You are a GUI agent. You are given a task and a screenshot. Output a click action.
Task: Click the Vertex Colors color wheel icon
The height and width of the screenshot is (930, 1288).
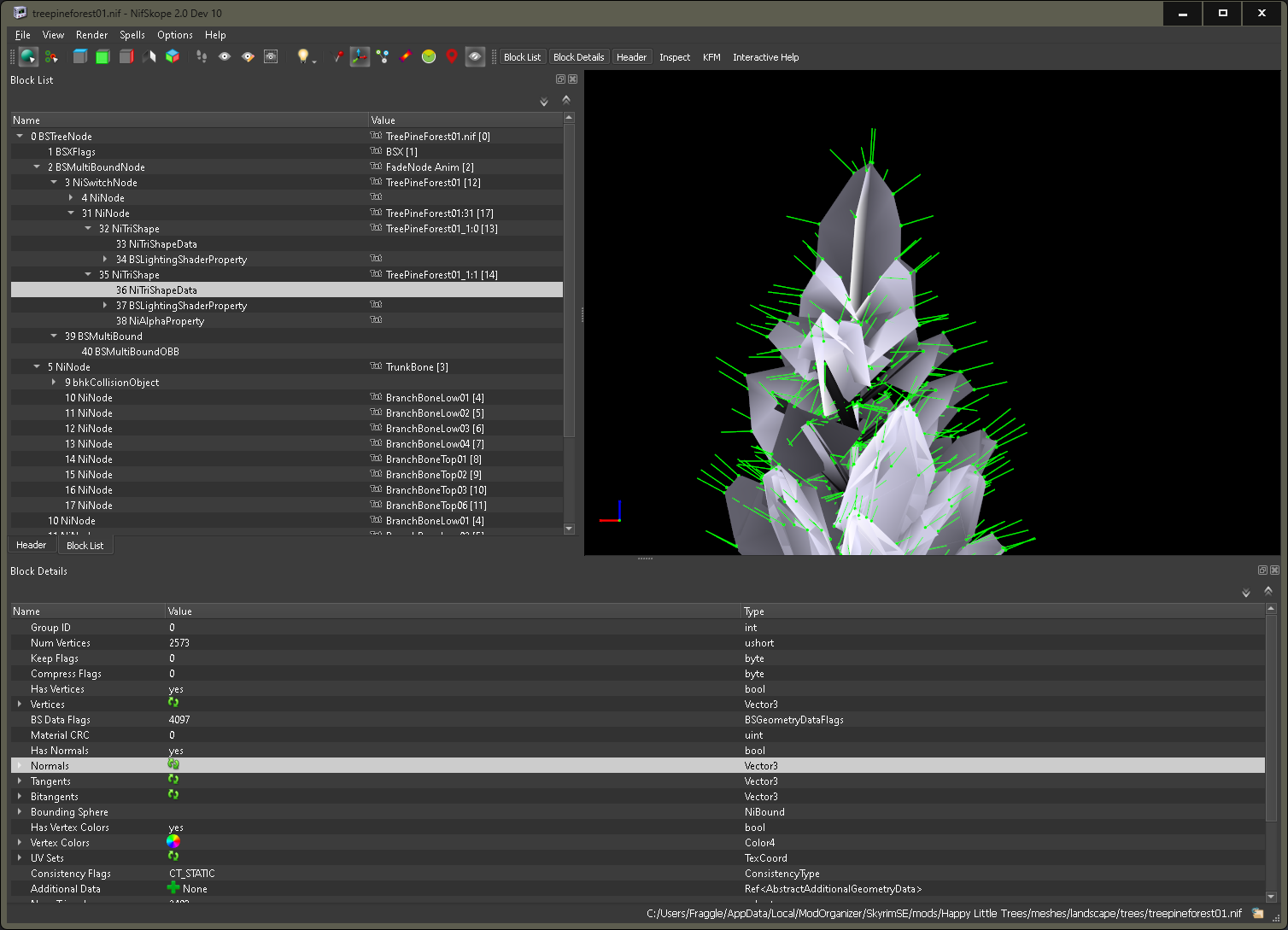173,842
